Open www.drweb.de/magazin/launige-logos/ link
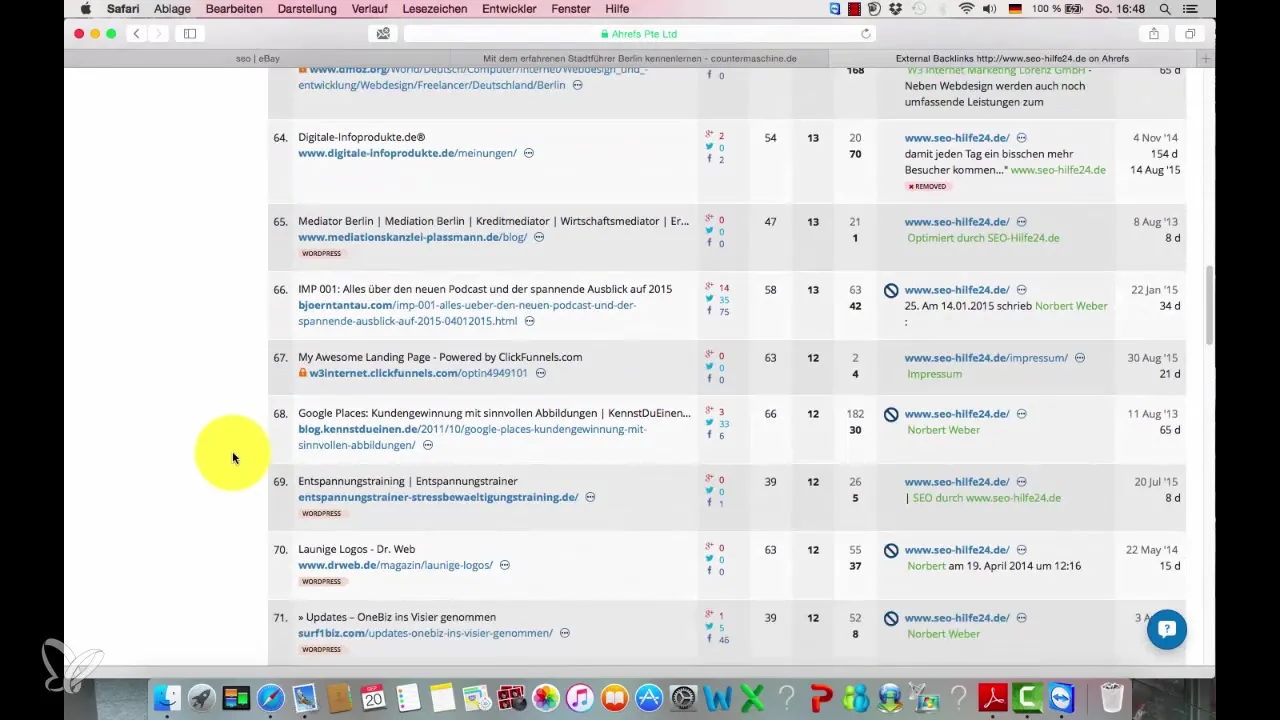Image resolution: width=1280 pixels, height=720 pixels. [x=395, y=565]
